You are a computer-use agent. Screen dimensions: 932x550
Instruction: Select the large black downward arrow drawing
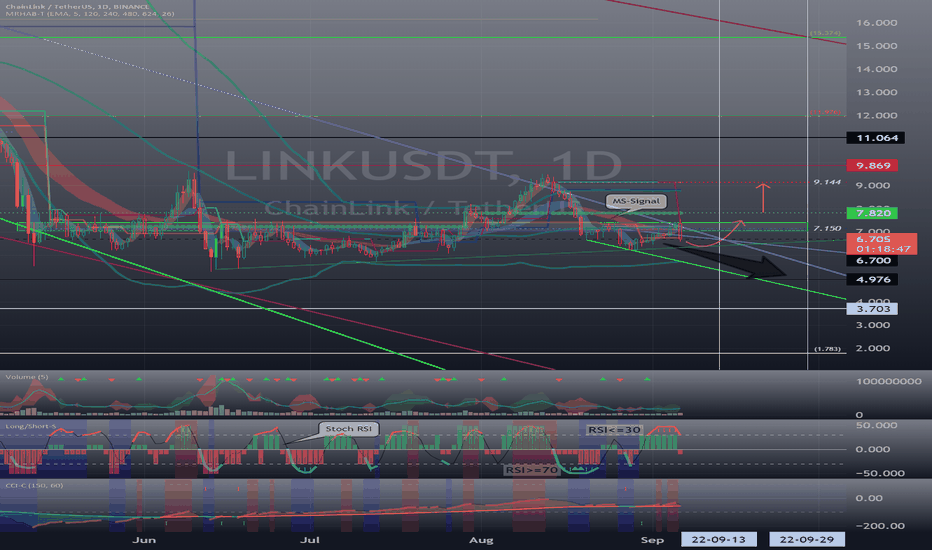pyautogui.click(x=729, y=260)
